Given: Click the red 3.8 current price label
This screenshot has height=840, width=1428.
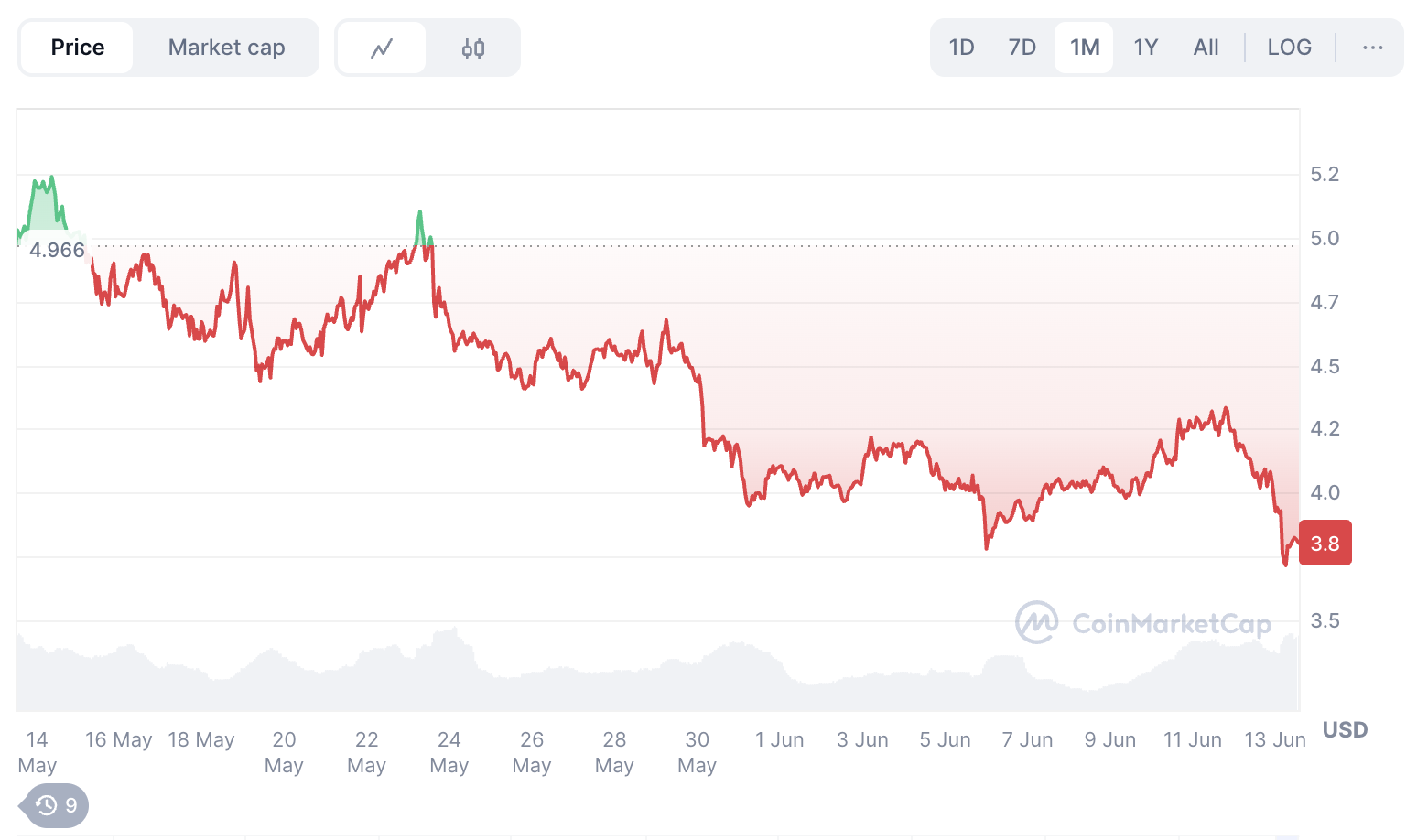Looking at the screenshot, I should (1325, 544).
